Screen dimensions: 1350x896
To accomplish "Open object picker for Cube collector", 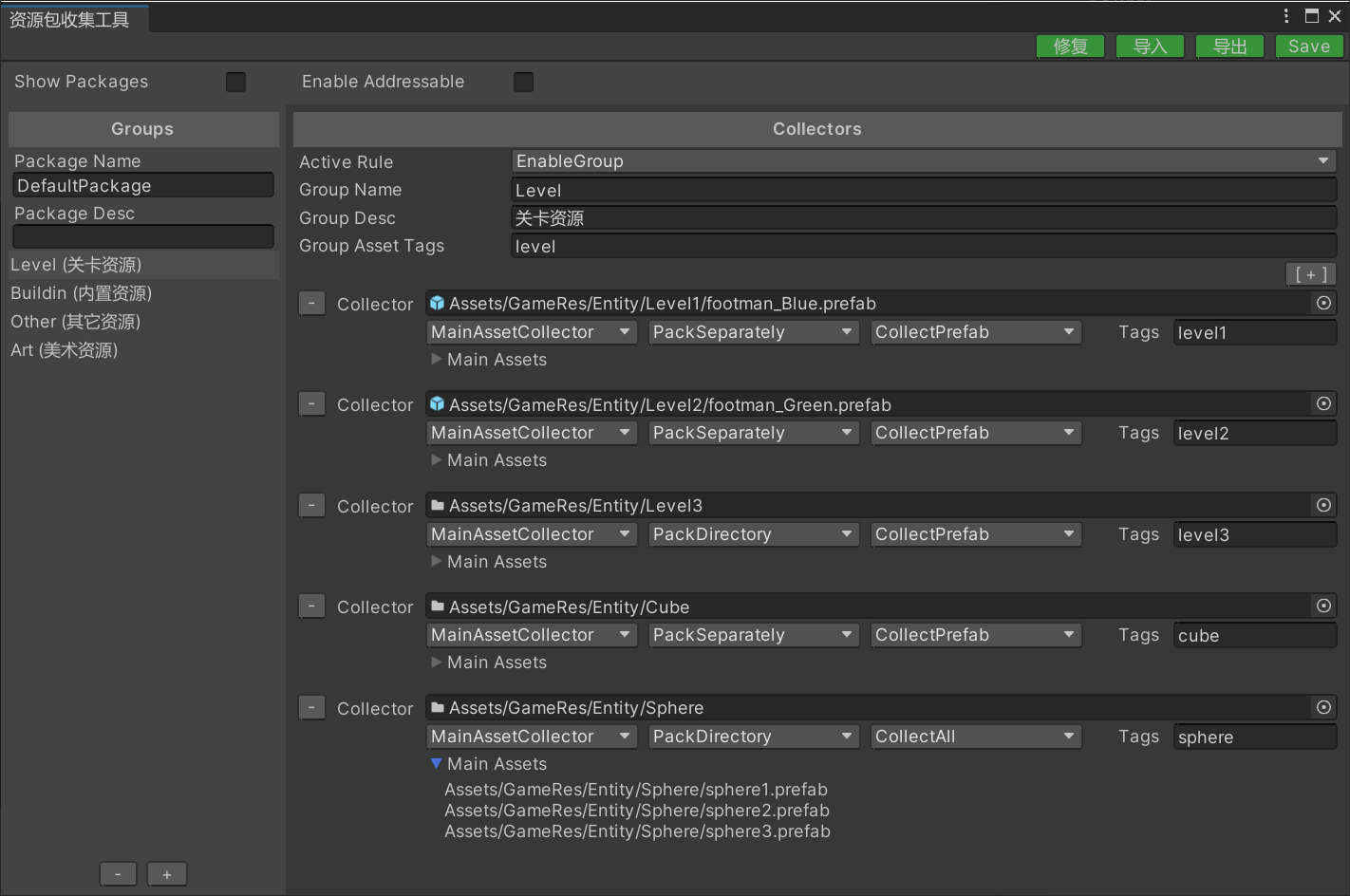I will click(1323, 606).
